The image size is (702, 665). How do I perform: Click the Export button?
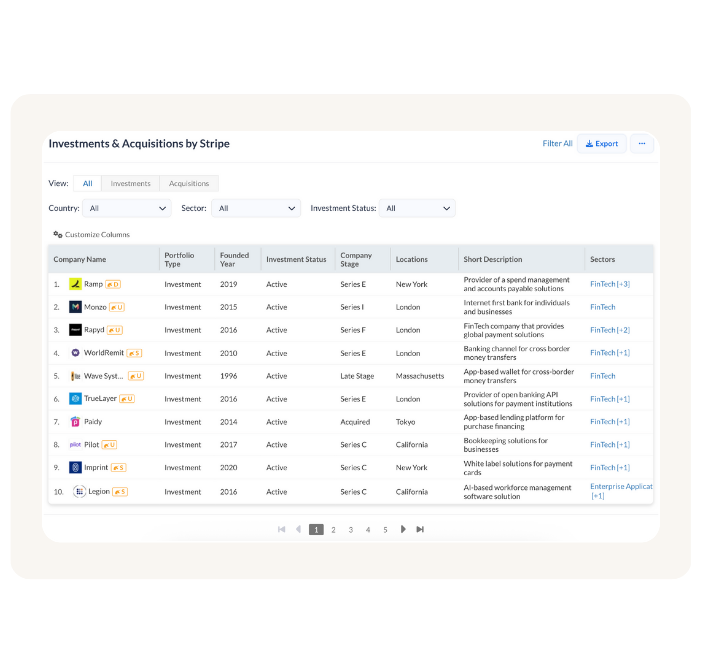click(x=602, y=144)
